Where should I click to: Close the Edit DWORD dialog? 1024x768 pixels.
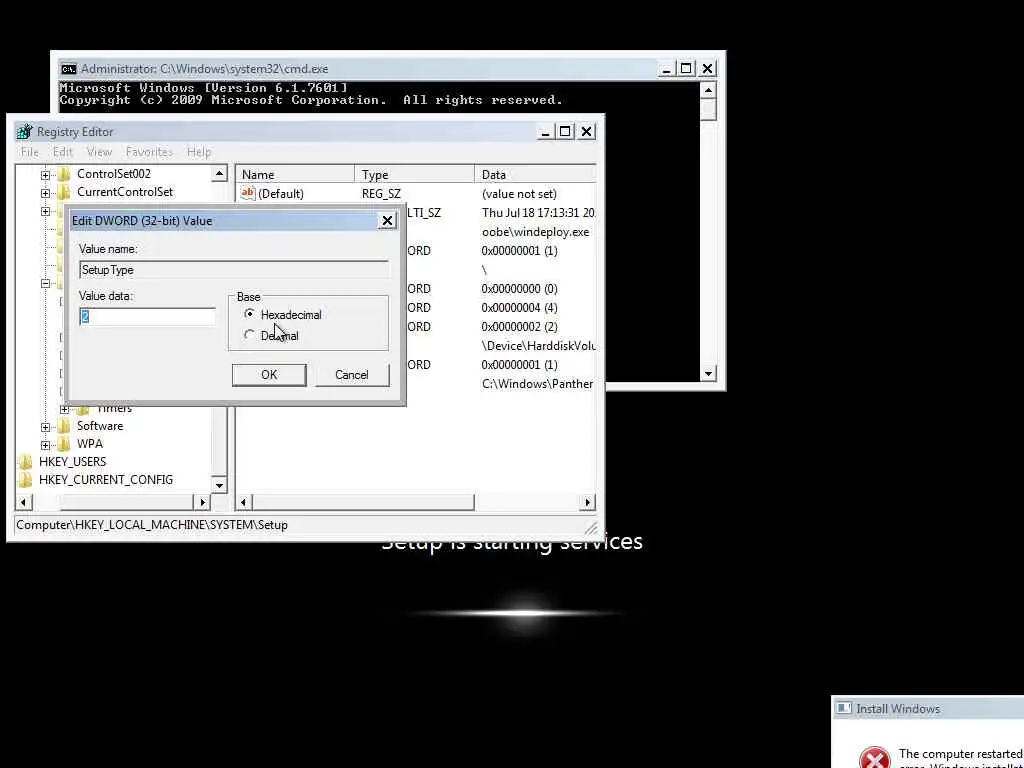(387, 221)
